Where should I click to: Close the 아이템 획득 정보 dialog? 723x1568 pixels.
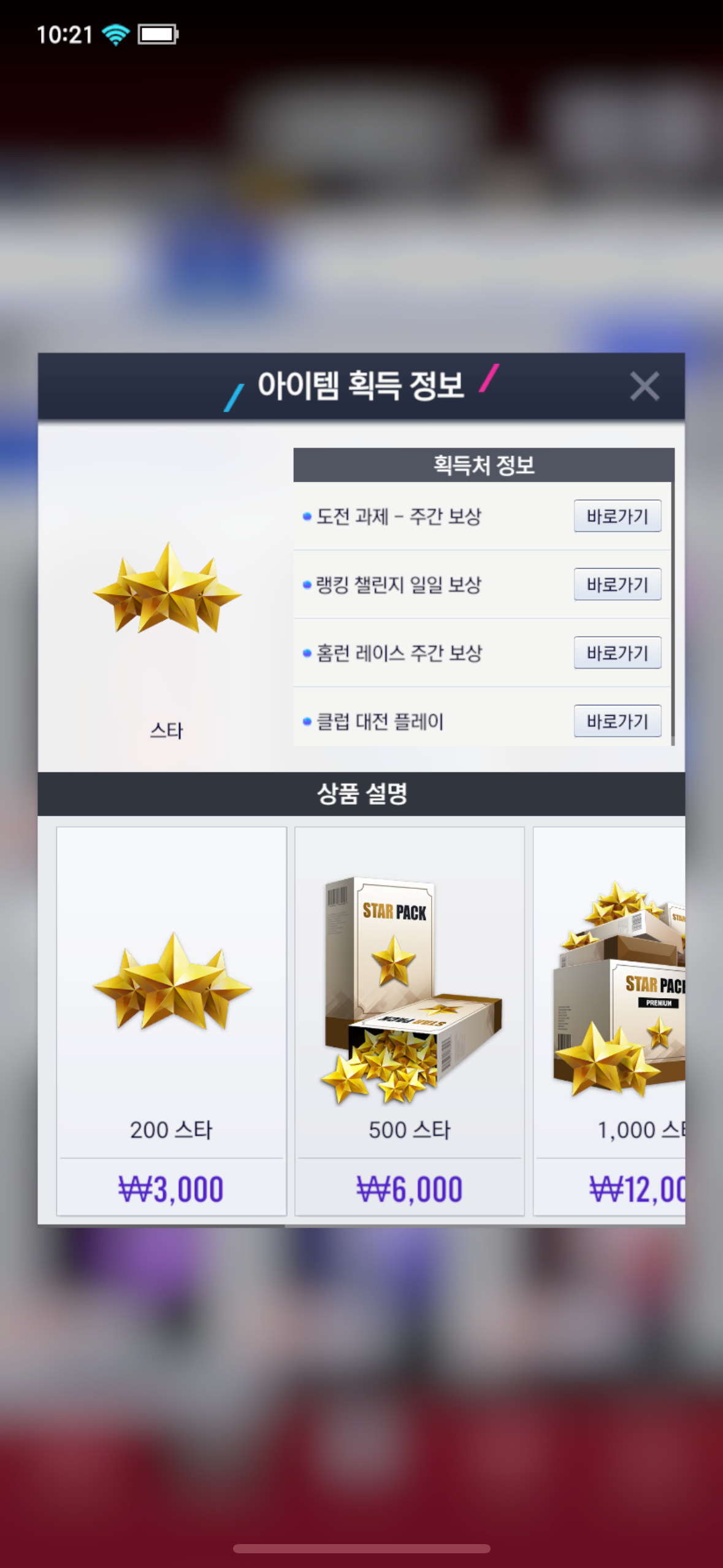pyautogui.click(x=644, y=386)
